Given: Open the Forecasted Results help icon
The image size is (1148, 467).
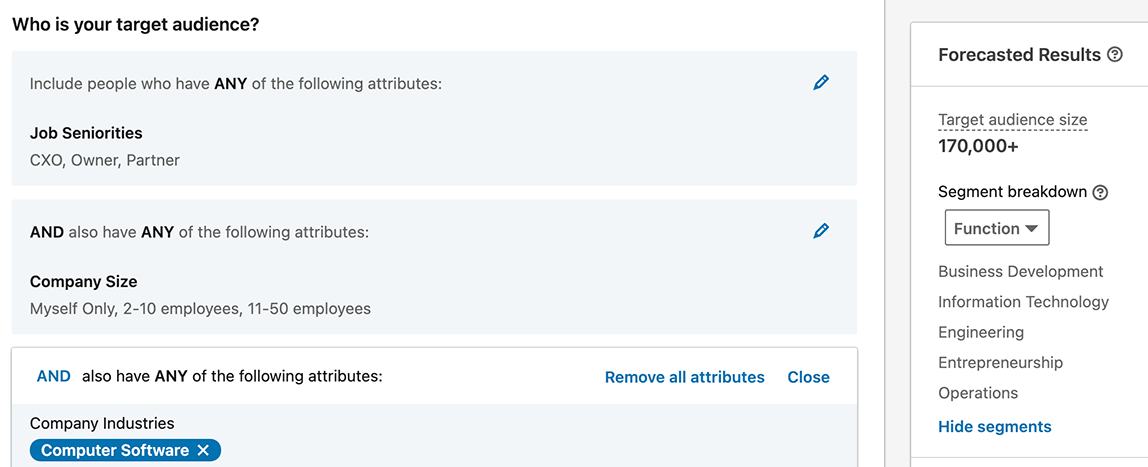Looking at the screenshot, I should (1114, 55).
